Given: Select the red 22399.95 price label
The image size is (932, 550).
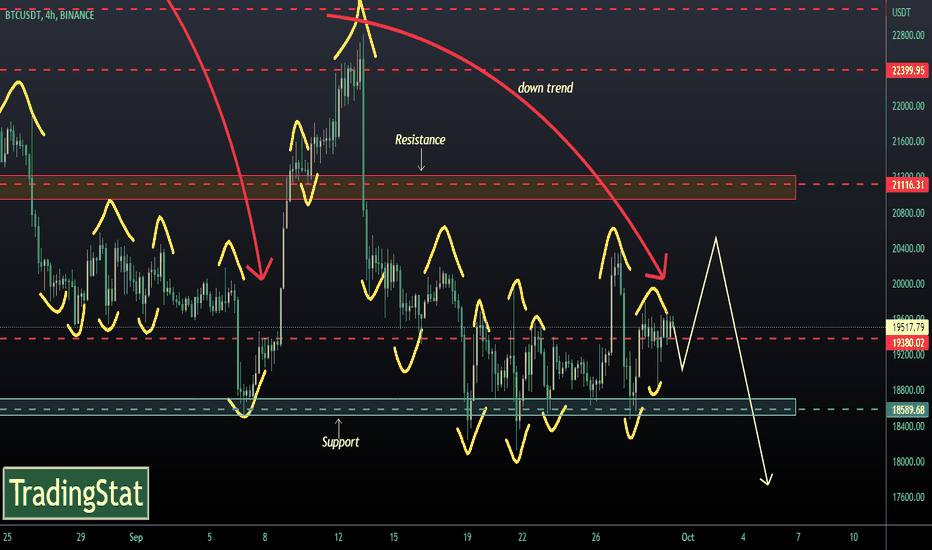Looking at the screenshot, I should click(908, 71).
